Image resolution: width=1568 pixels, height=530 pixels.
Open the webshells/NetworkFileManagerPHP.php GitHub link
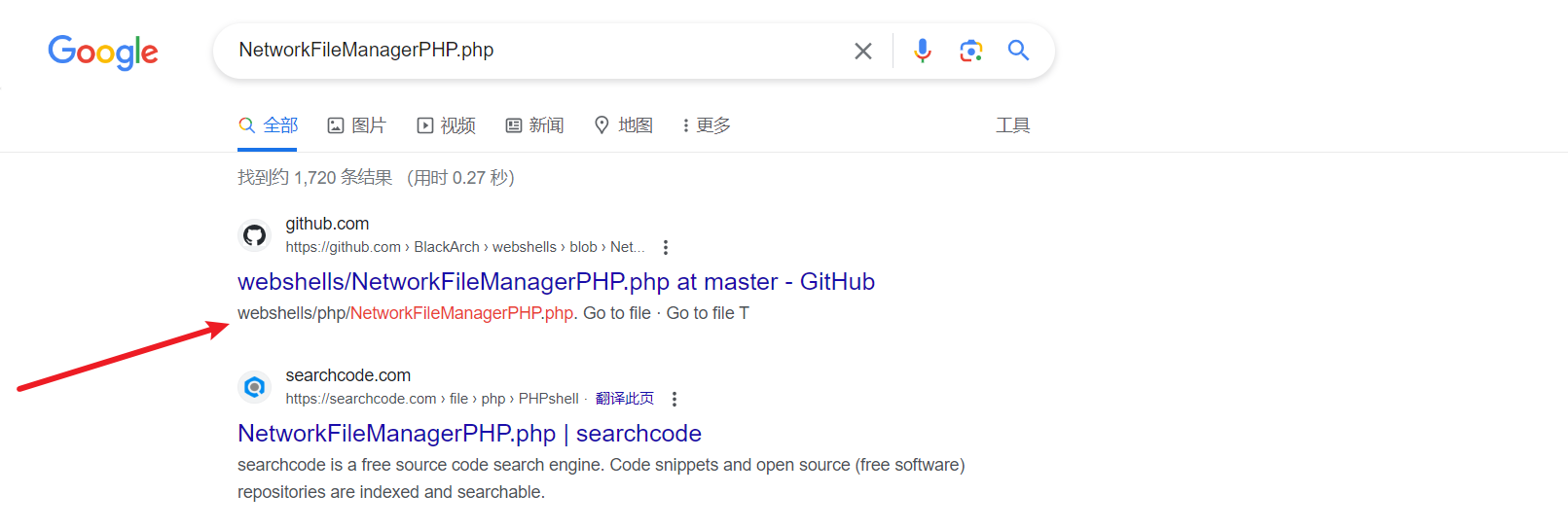coord(556,282)
